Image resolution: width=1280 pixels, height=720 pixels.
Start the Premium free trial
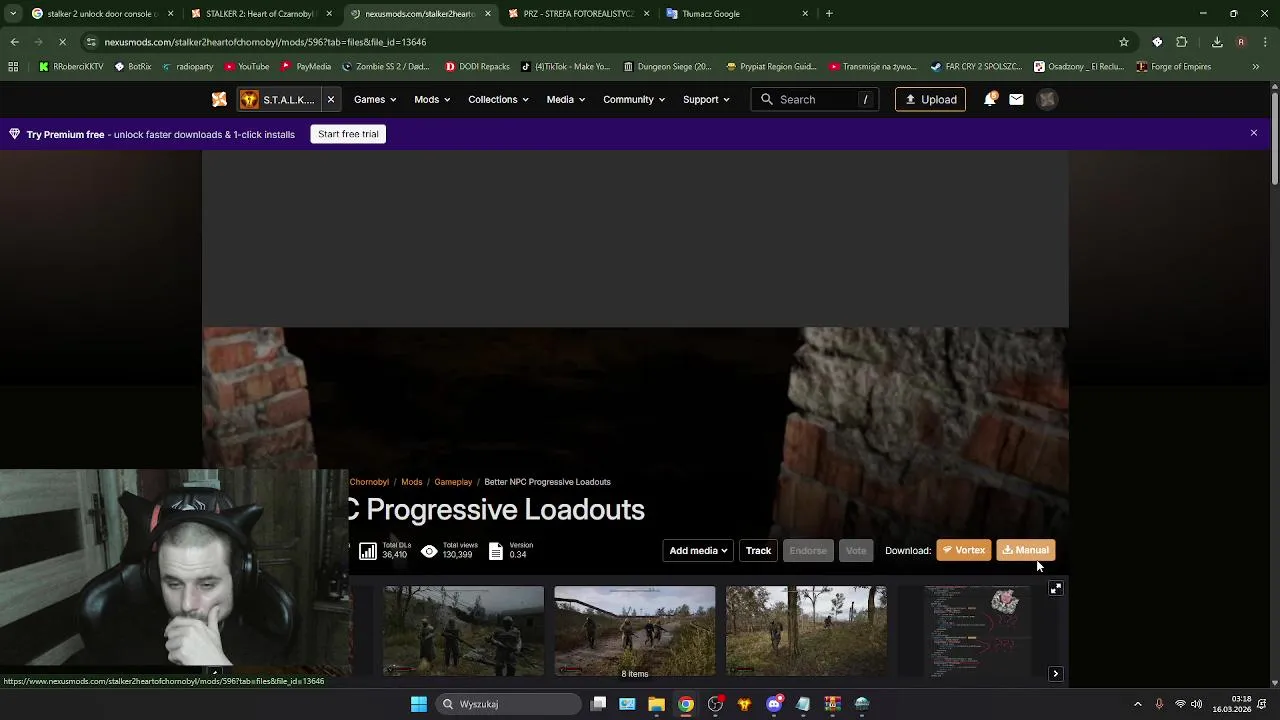click(x=348, y=134)
